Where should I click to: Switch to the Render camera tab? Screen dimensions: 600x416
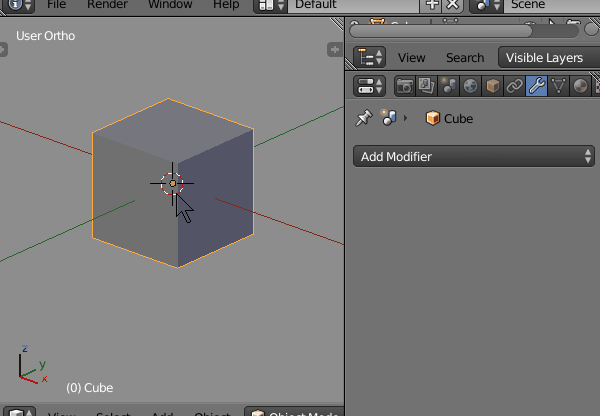coord(405,86)
